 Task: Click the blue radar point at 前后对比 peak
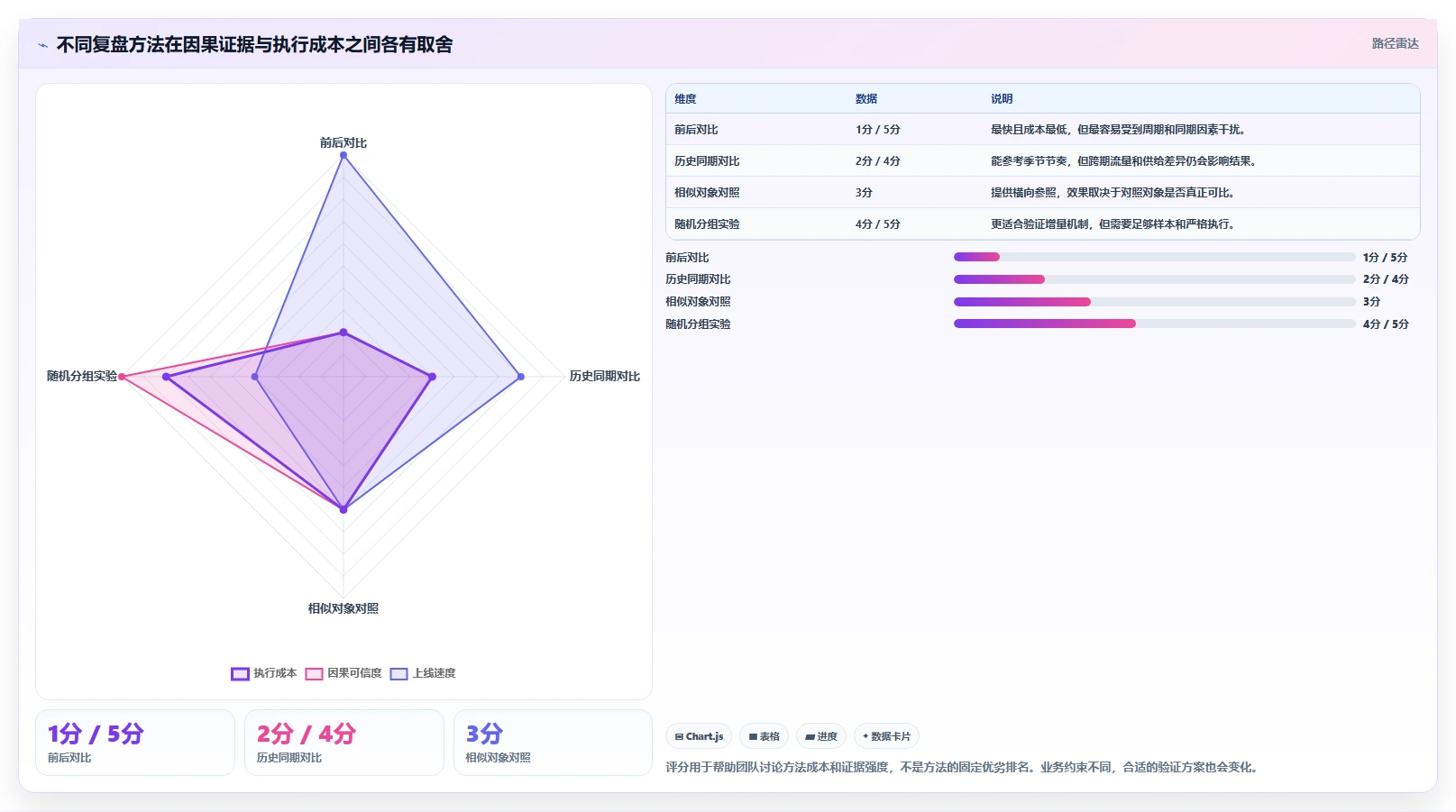click(343, 156)
